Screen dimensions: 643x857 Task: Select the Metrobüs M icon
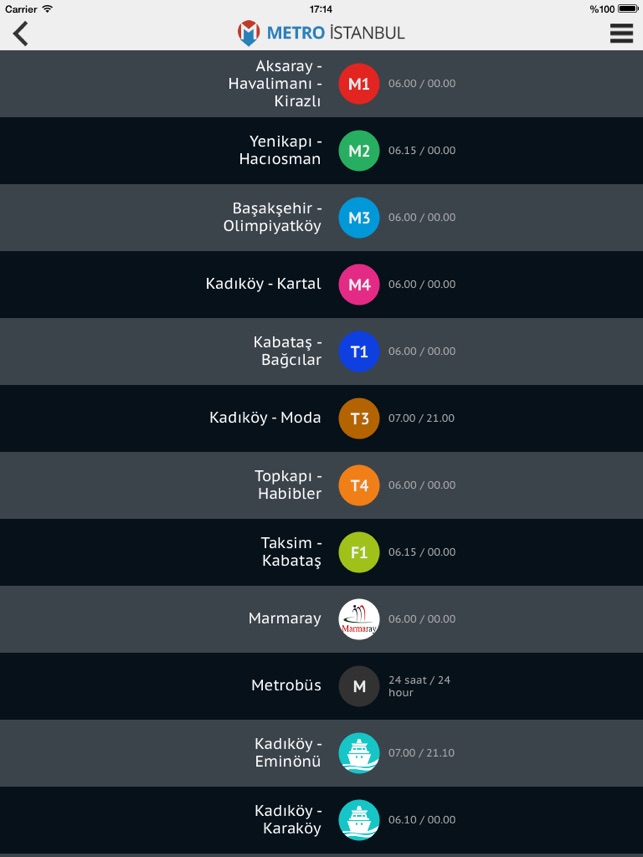coord(359,686)
